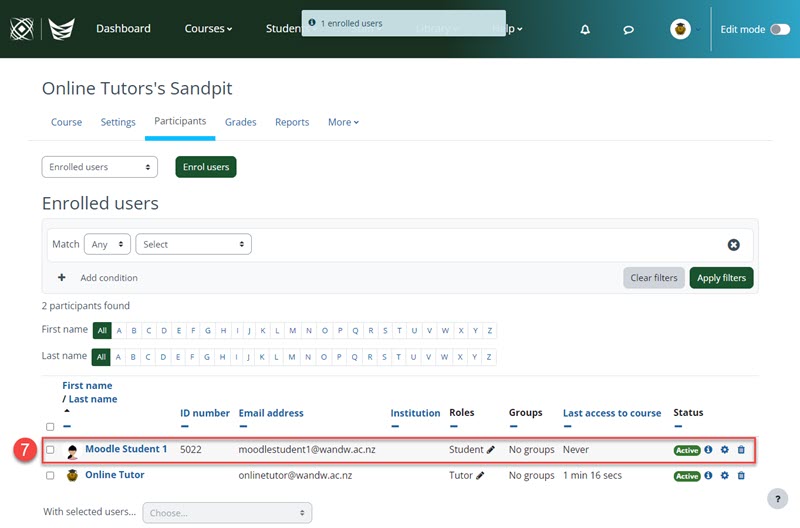Hide the Email address column

coord(243,426)
